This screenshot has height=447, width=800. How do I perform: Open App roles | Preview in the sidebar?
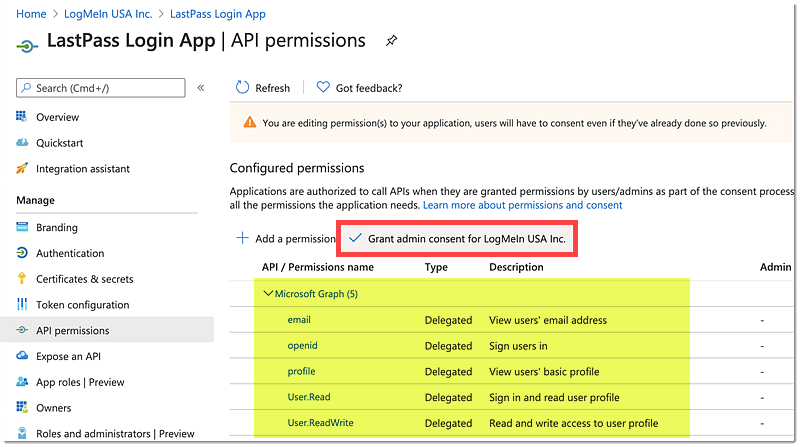pyautogui.click(x=80, y=382)
